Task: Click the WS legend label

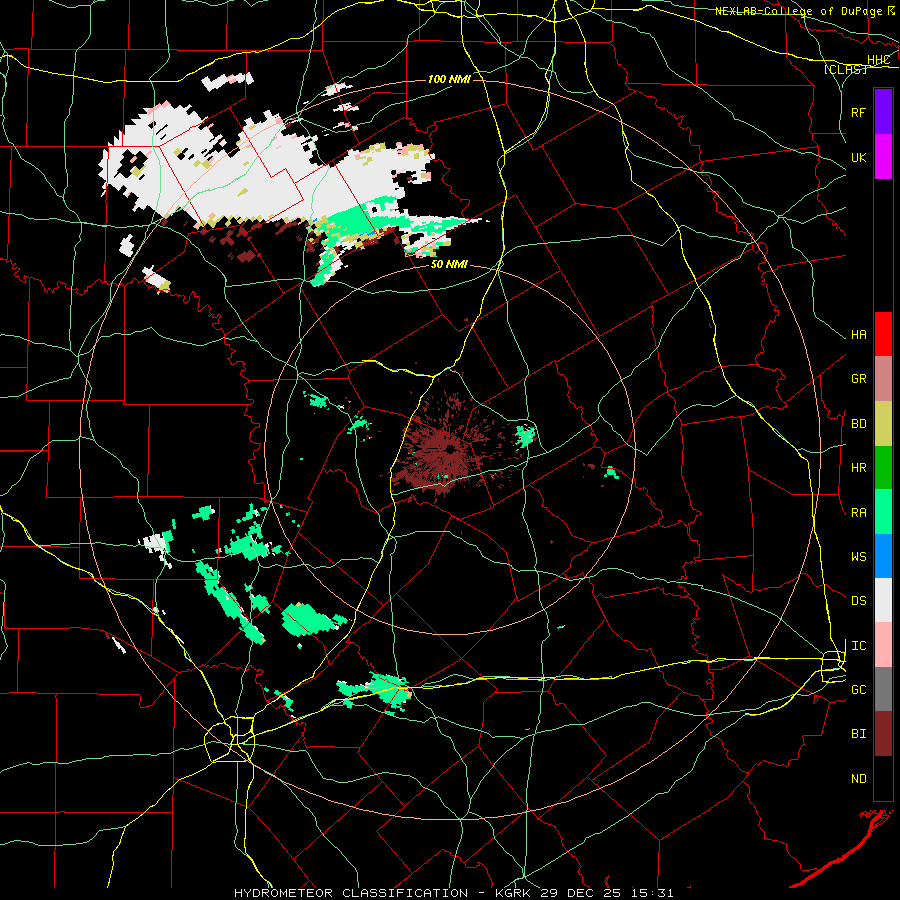Action: pyautogui.click(x=858, y=557)
